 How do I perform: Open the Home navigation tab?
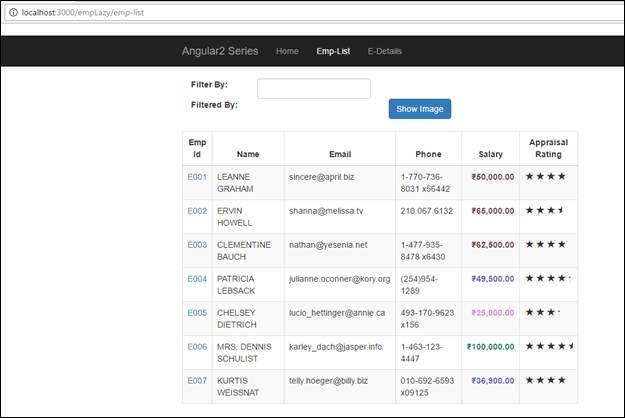point(287,51)
